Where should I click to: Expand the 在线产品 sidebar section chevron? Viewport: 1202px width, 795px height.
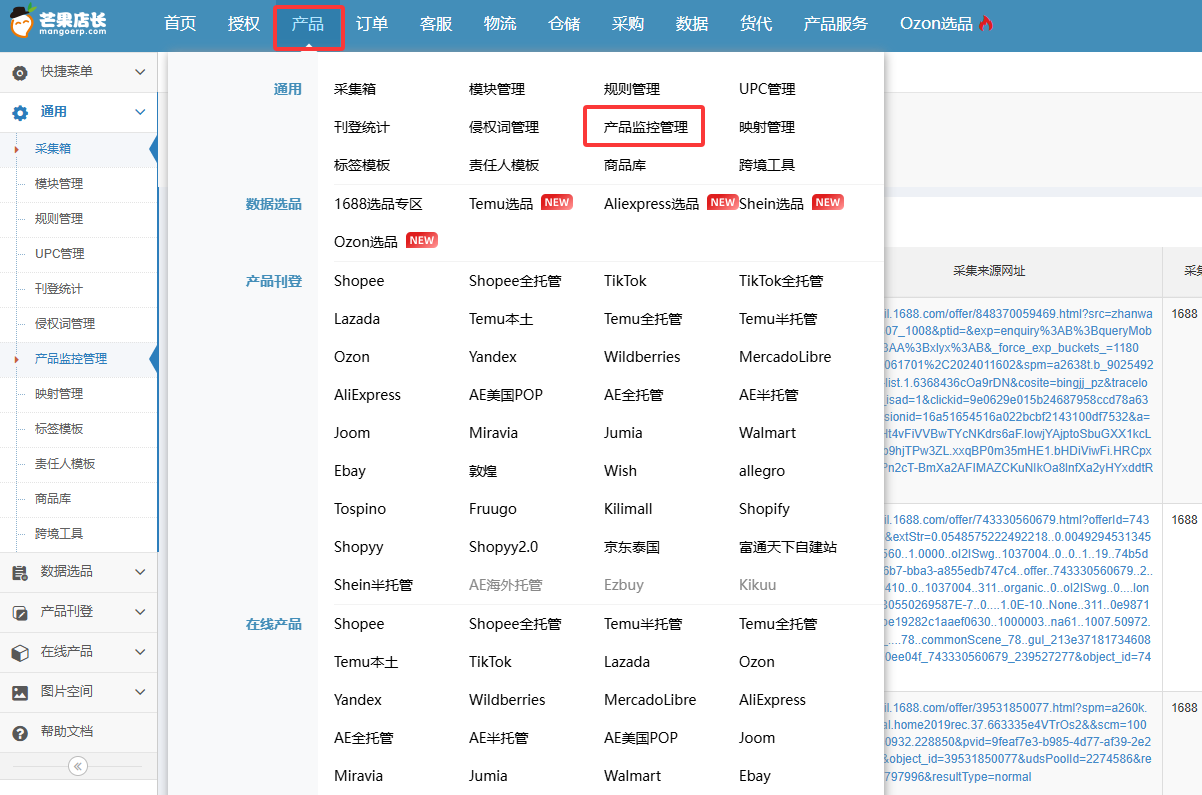(140, 652)
